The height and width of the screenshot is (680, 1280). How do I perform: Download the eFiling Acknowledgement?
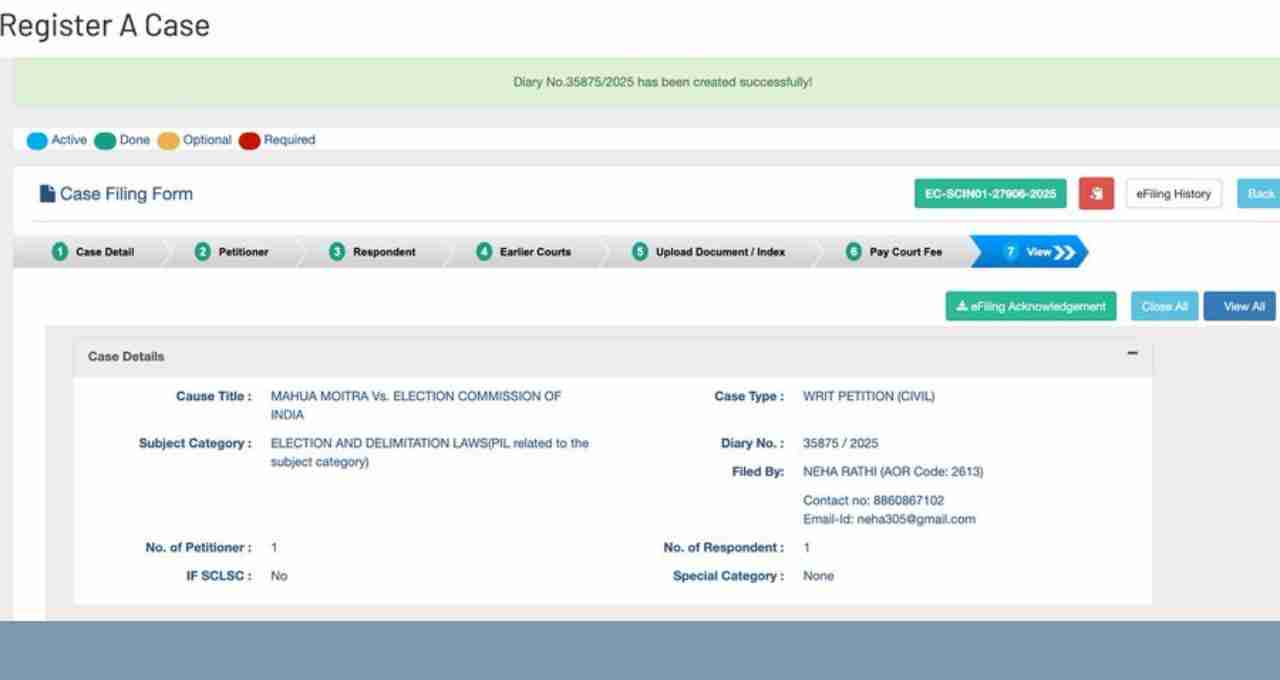(1031, 307)
